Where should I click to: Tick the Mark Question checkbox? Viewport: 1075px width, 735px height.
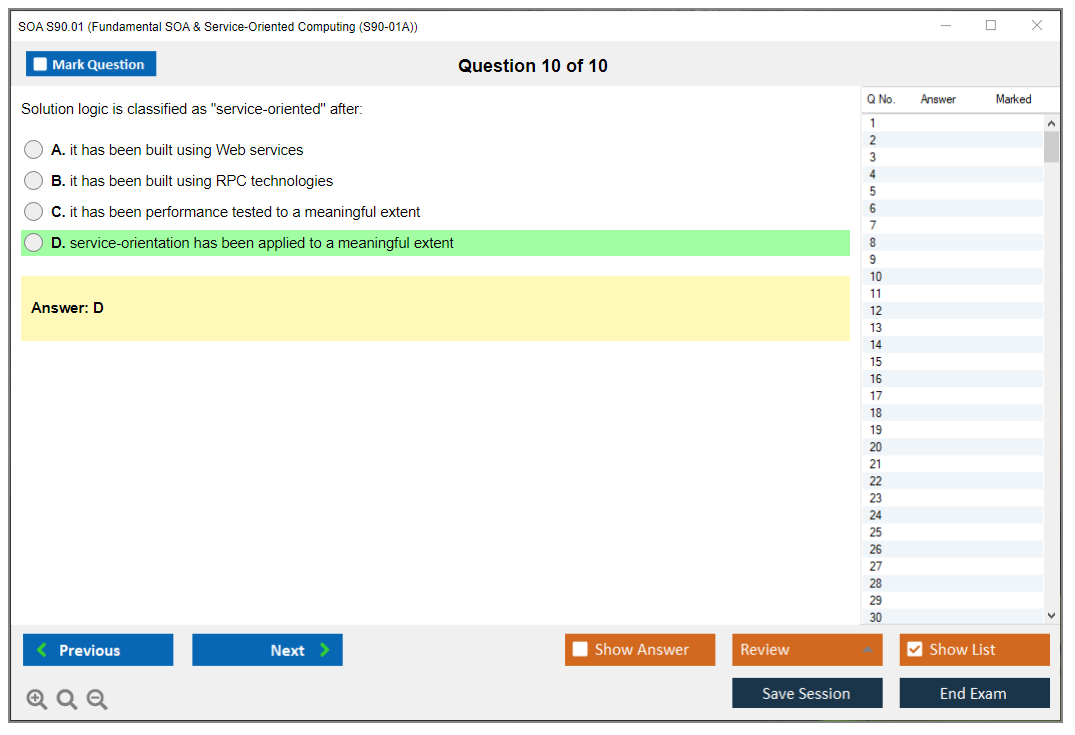pyautogui.click(x=40, y=64)
